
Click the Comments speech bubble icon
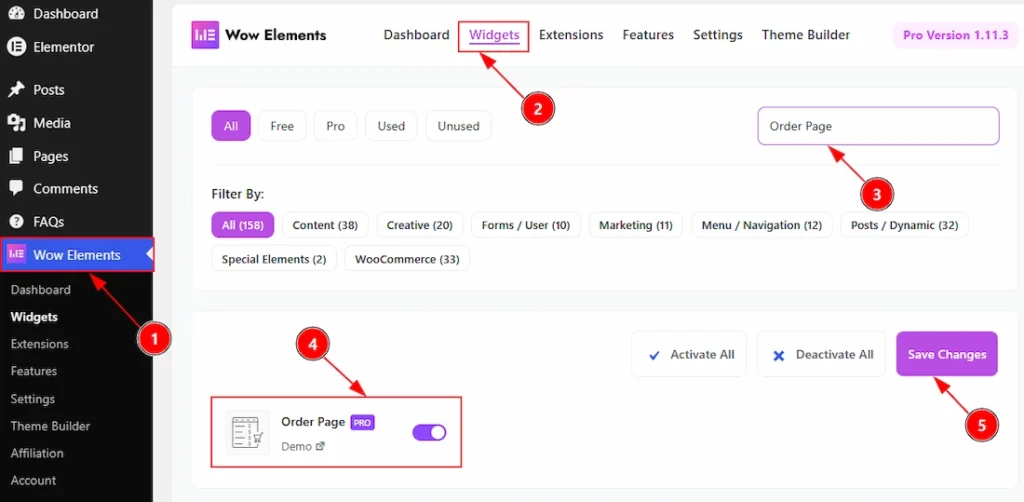(16, 189)
